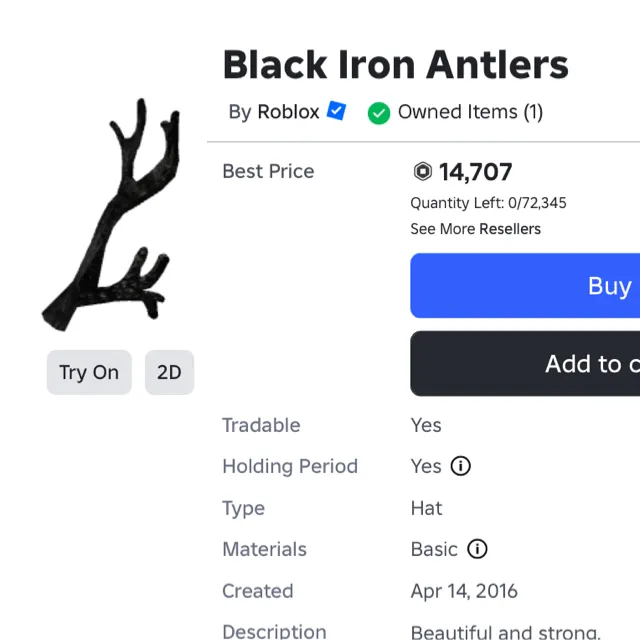This screenshot has height=640, width=640.
Task: Click the Hat type value
Action: pos(426,508)
